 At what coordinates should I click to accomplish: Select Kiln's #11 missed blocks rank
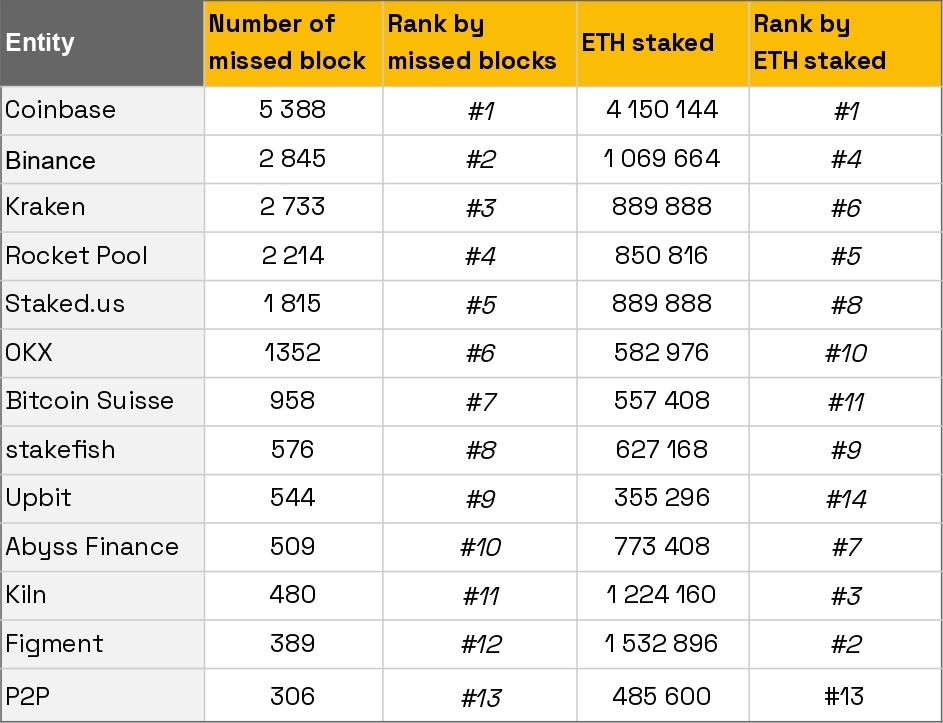point(481,596)
